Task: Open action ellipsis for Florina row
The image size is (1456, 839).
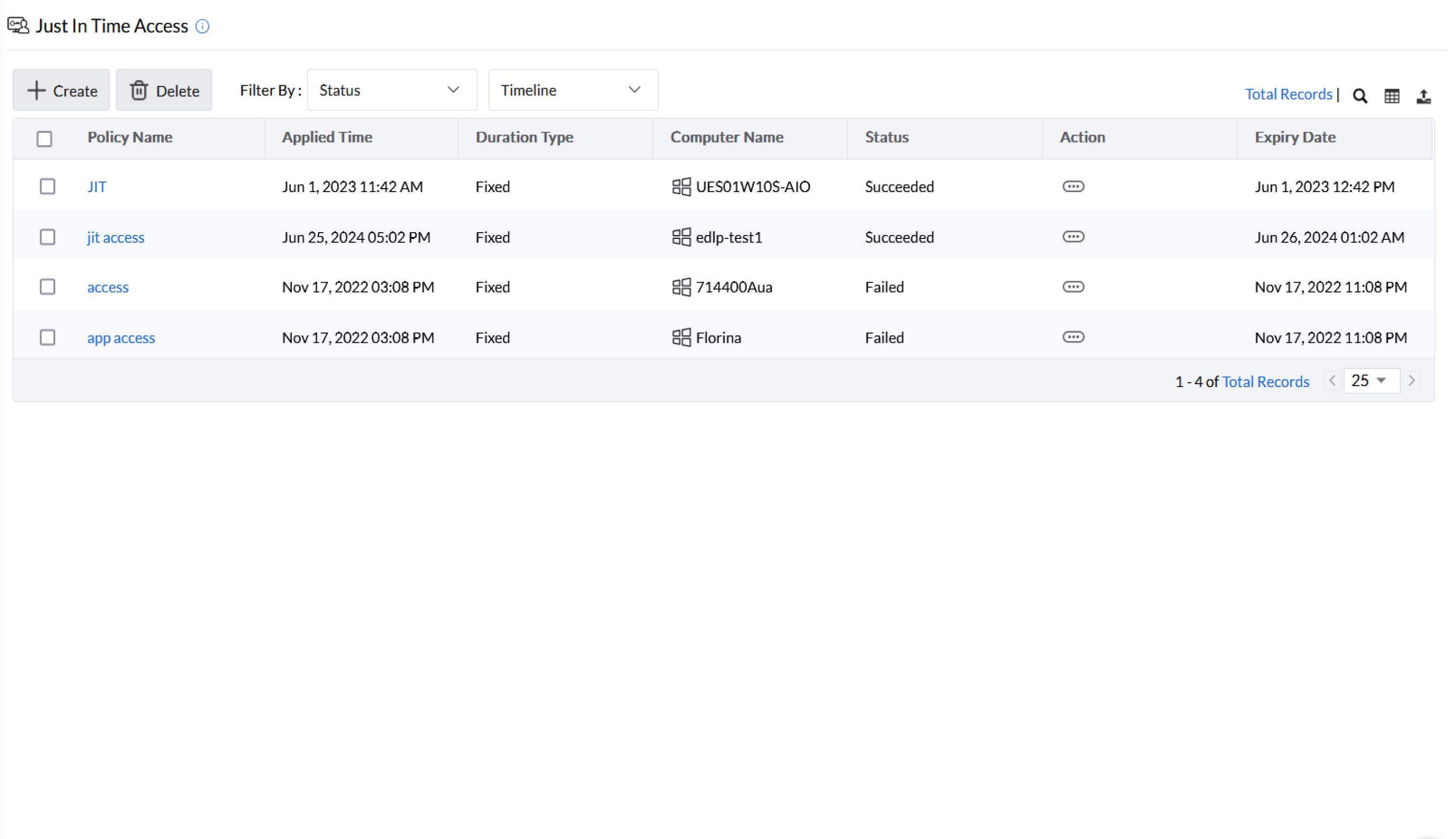Action: [1073, 337]
